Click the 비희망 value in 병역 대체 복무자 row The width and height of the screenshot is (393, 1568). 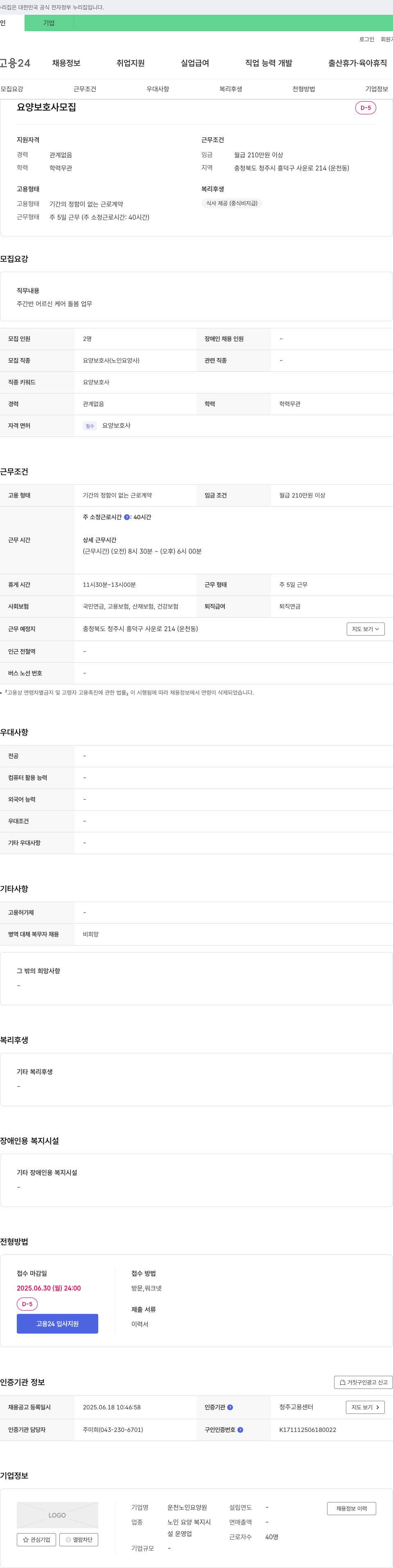click(90, 934)
